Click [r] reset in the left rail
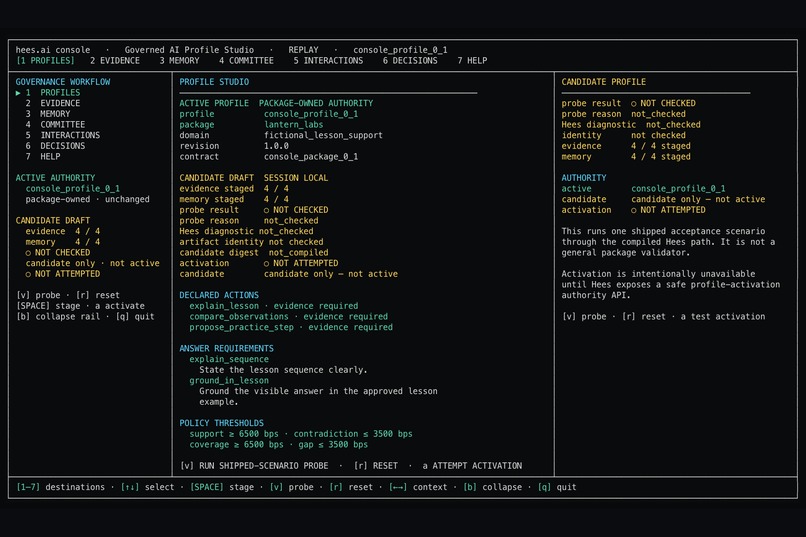 [x=98, y=295]
